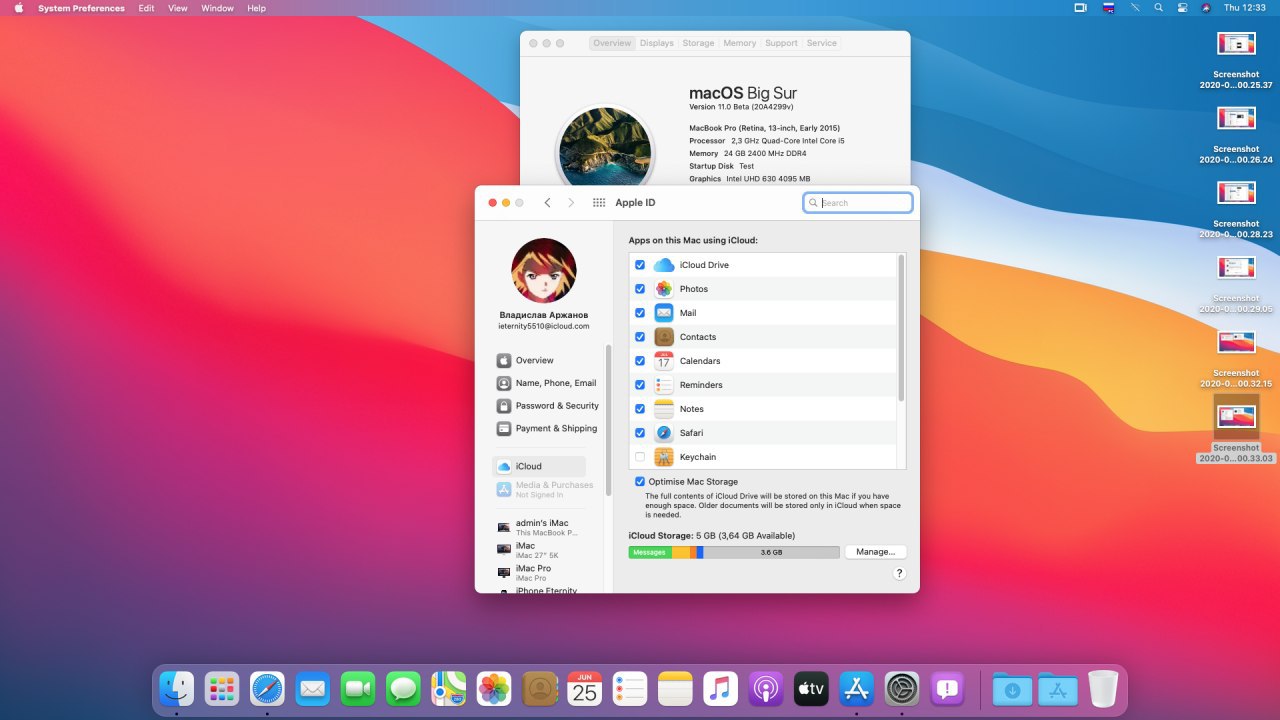Image resolution: width=1280 pixels, height=720 pixels.
Task: Toggle Optimise Mac Storage checkbox
Action: tap(640, 481)
